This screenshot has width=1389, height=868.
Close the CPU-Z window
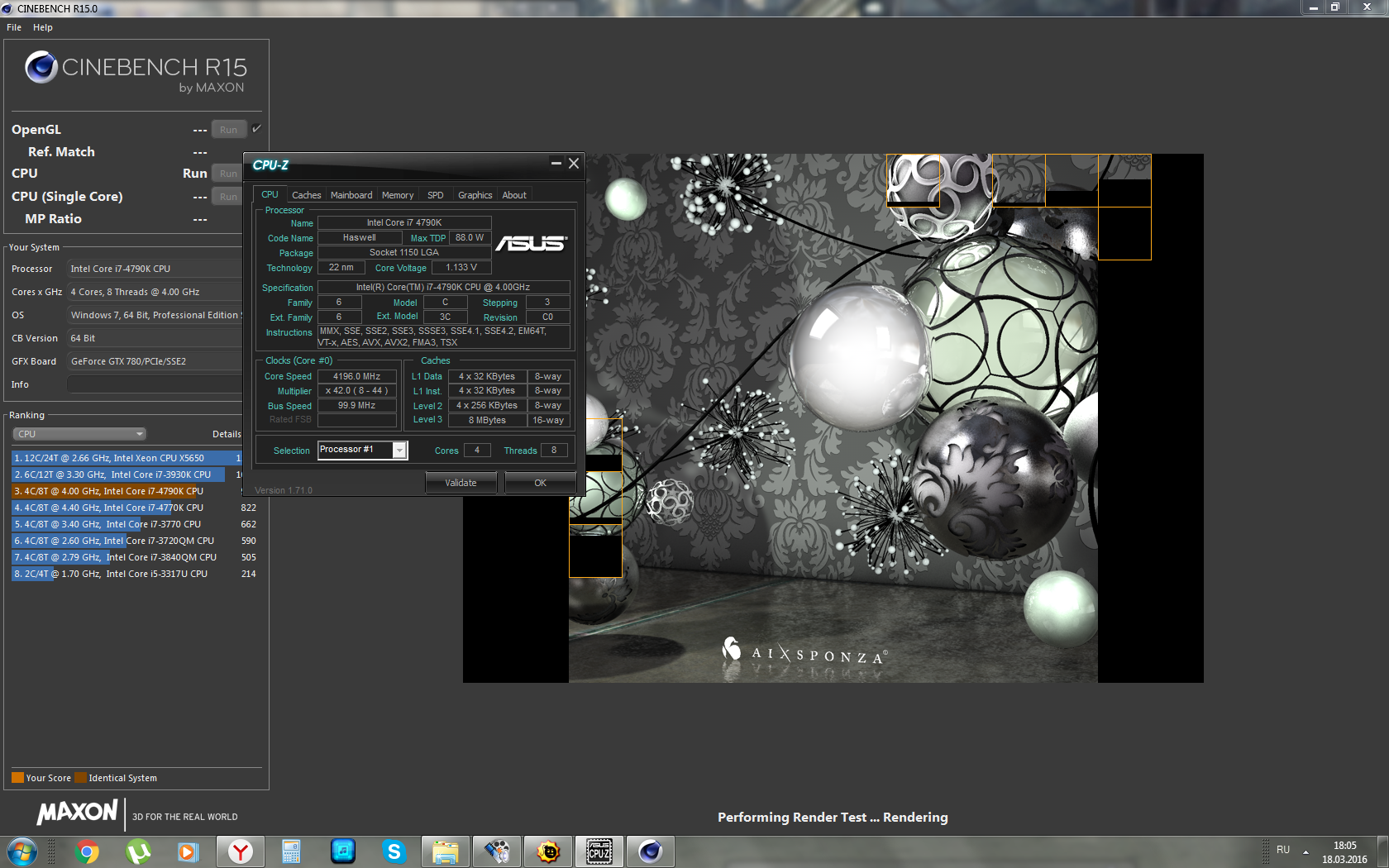point(574,164)
